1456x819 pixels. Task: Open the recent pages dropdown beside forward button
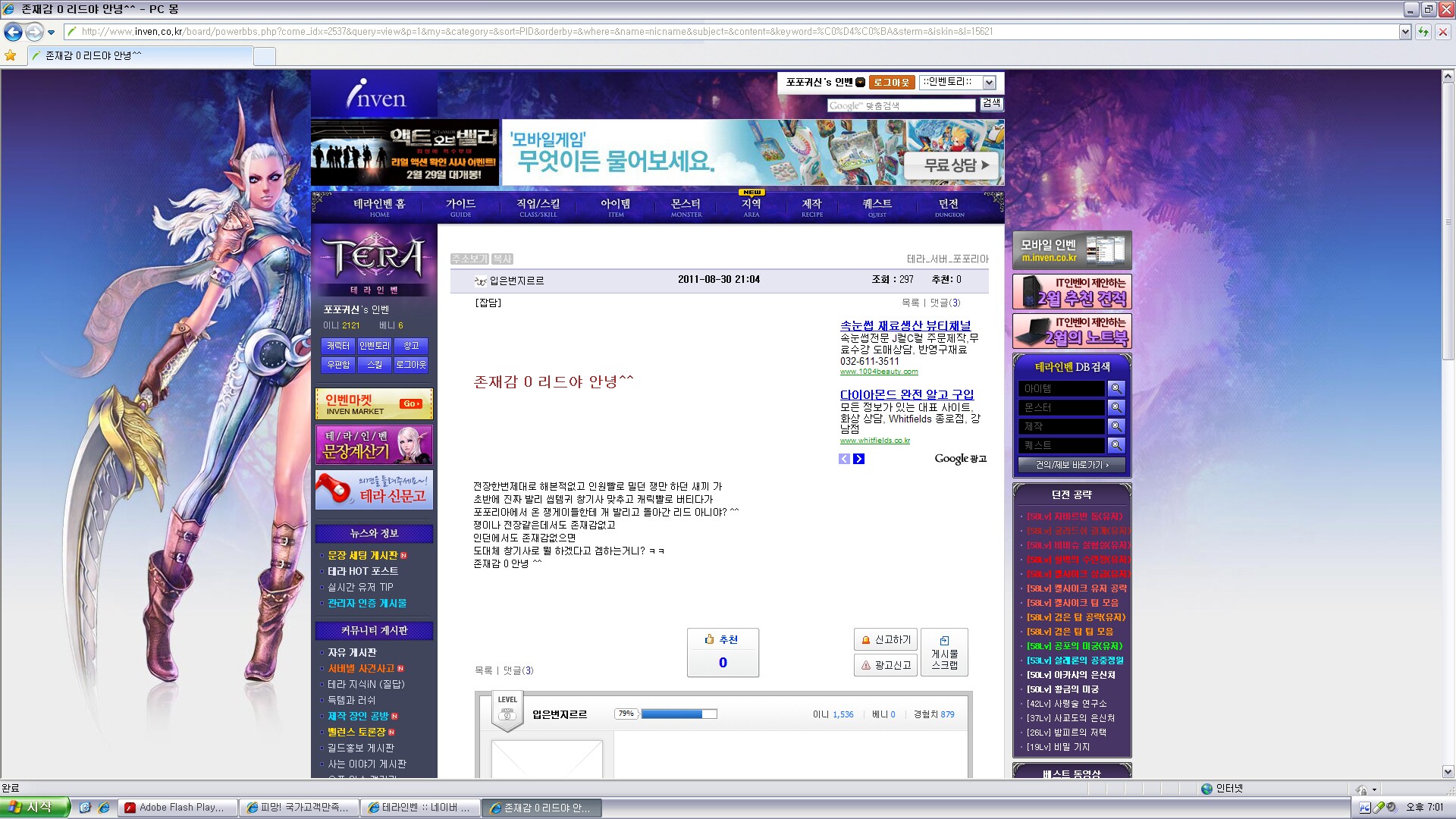pos(51,32)
